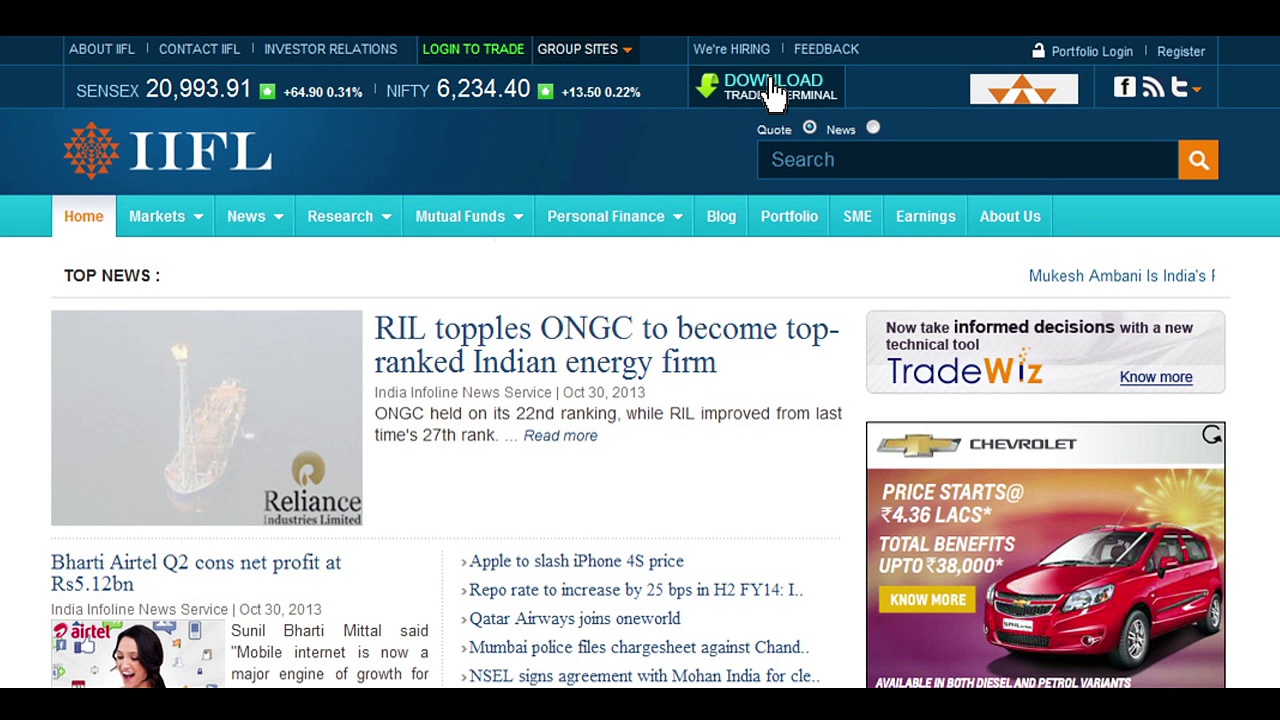Image resolution: width=1280 pixels, height=720 pixels.
Task: Click the Mukesh Ambani ticker headline
Action: click(1122, 276)
